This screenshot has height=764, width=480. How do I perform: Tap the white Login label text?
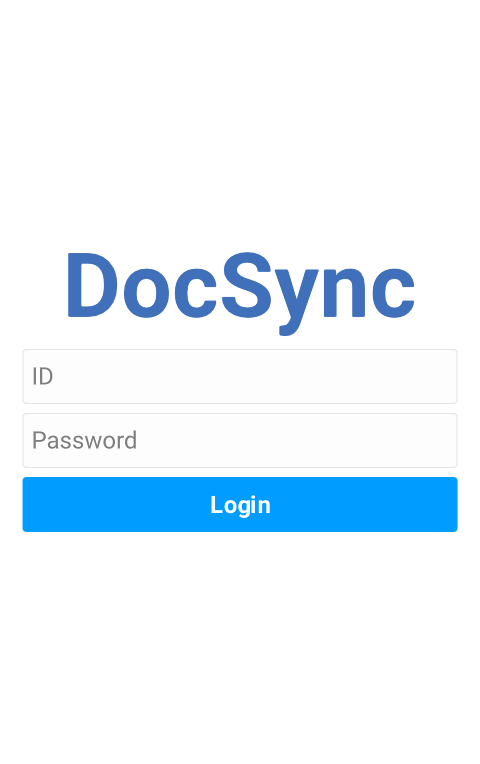[x=240, y=505]
